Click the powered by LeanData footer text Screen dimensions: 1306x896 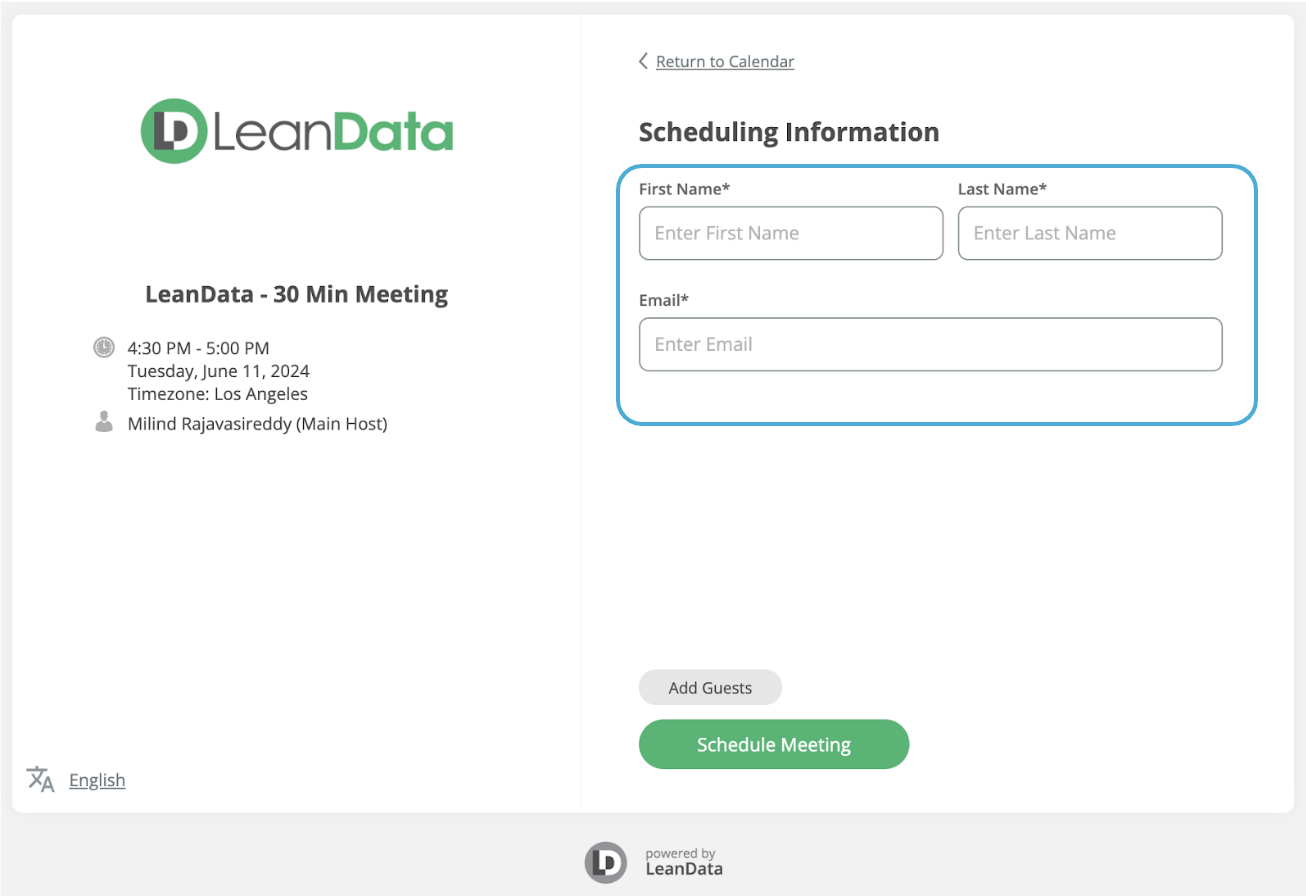click(x=684, y=862)
